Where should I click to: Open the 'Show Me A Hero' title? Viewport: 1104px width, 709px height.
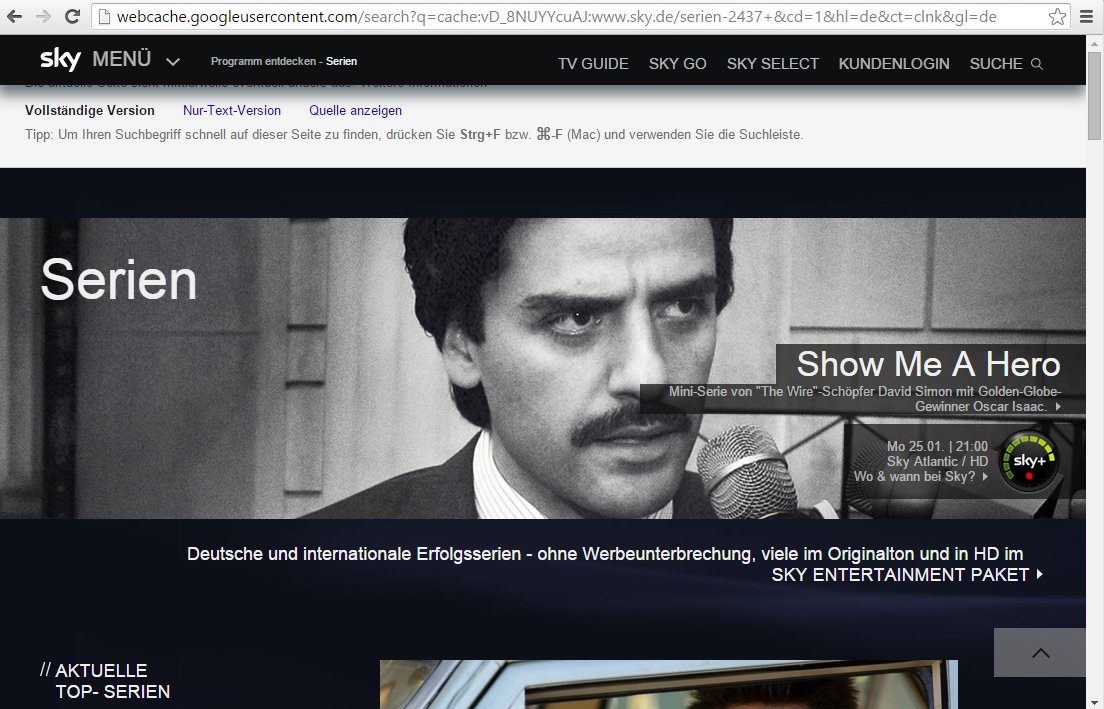tap(928, 364)
